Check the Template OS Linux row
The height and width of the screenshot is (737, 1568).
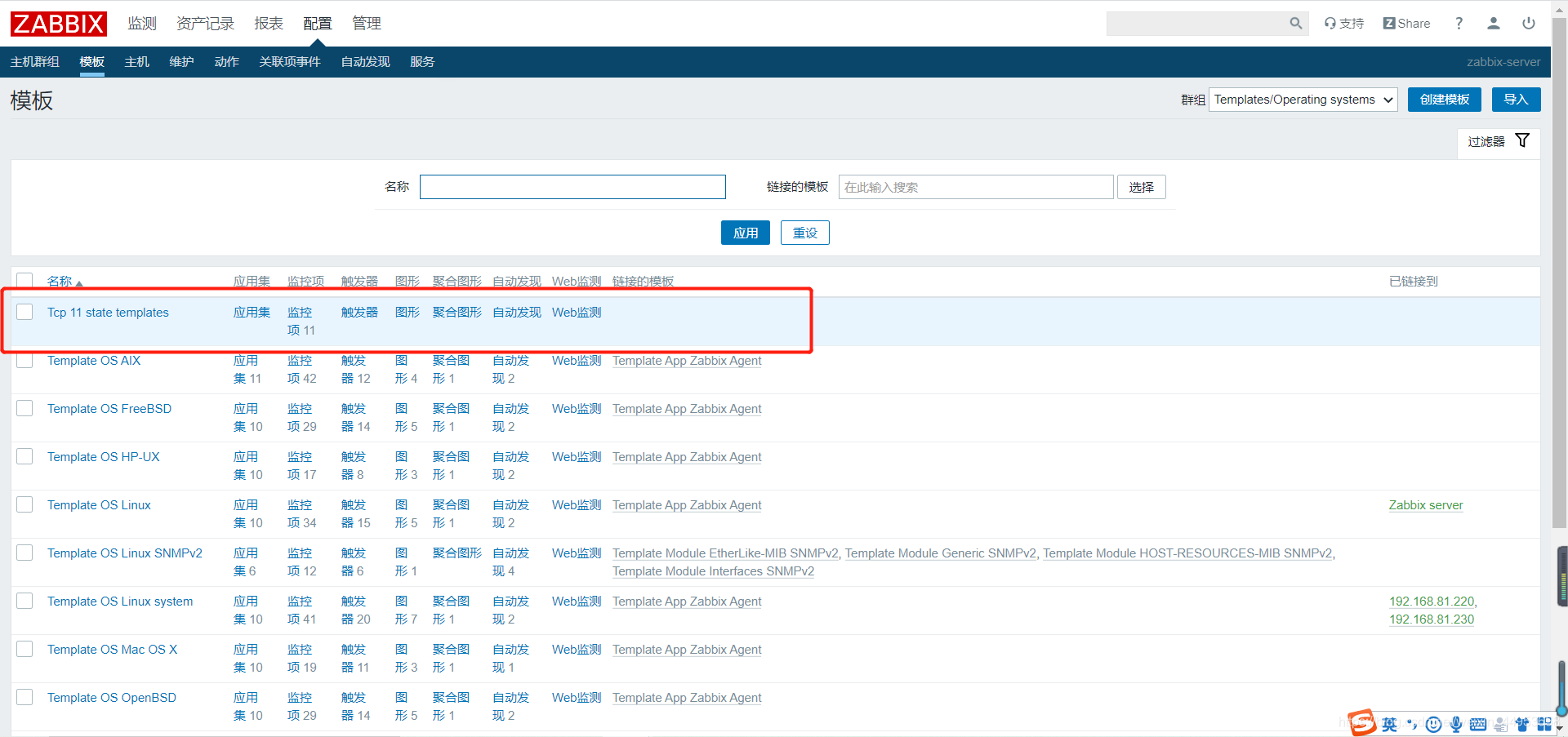coord(24,504)
